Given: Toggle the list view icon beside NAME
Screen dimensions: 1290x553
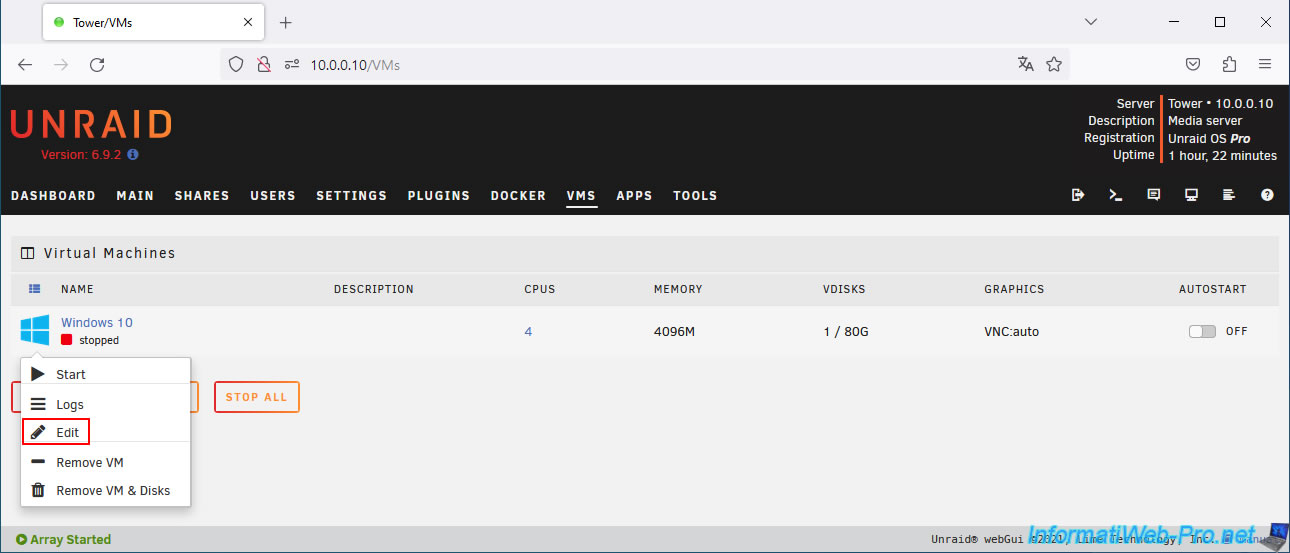Looking at the screenshot, I should 35,289.
